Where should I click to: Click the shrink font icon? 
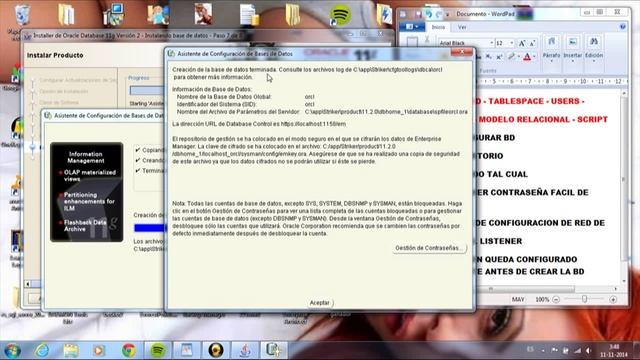[532, 43]
